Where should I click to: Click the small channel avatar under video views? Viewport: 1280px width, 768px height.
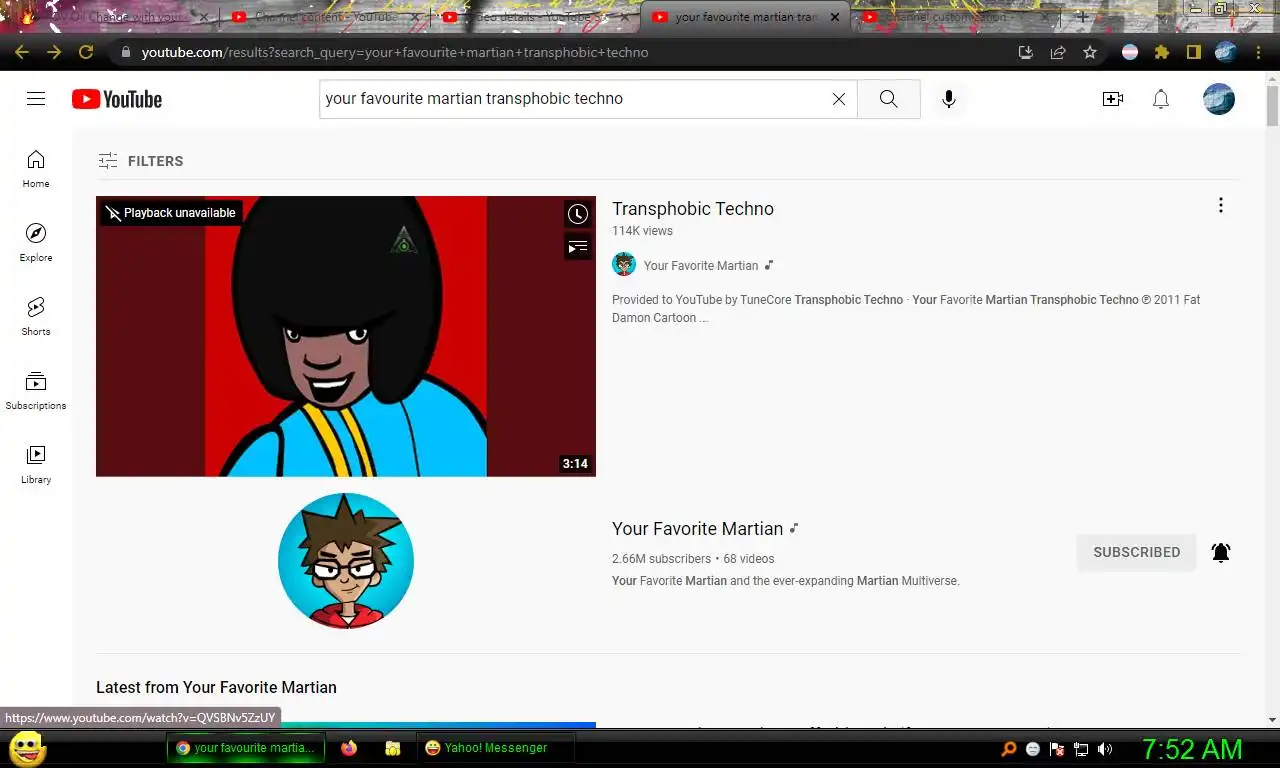click(x=624, y=265)
